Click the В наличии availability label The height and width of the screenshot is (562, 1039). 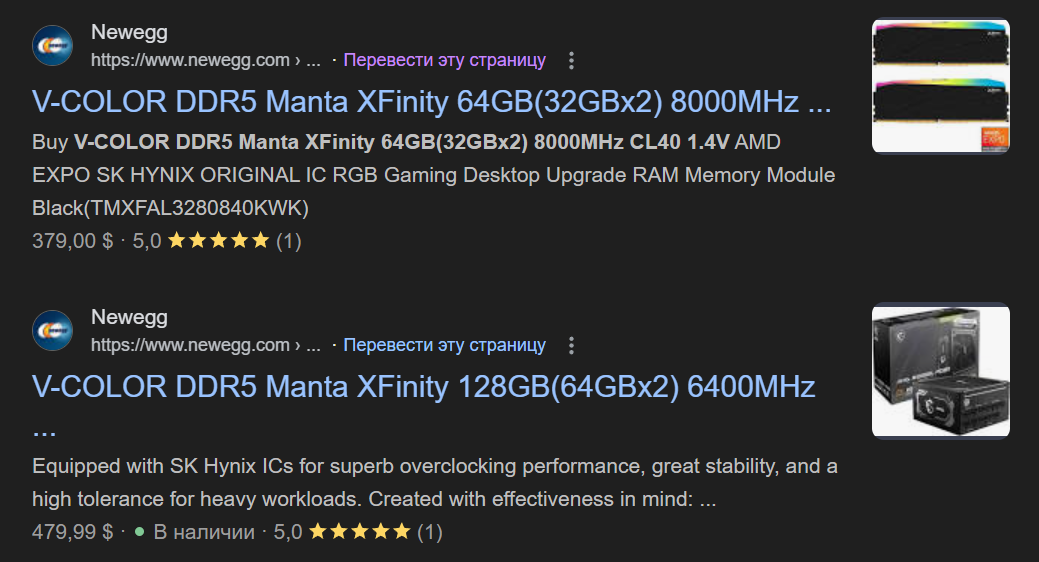[x=204, y=532]
